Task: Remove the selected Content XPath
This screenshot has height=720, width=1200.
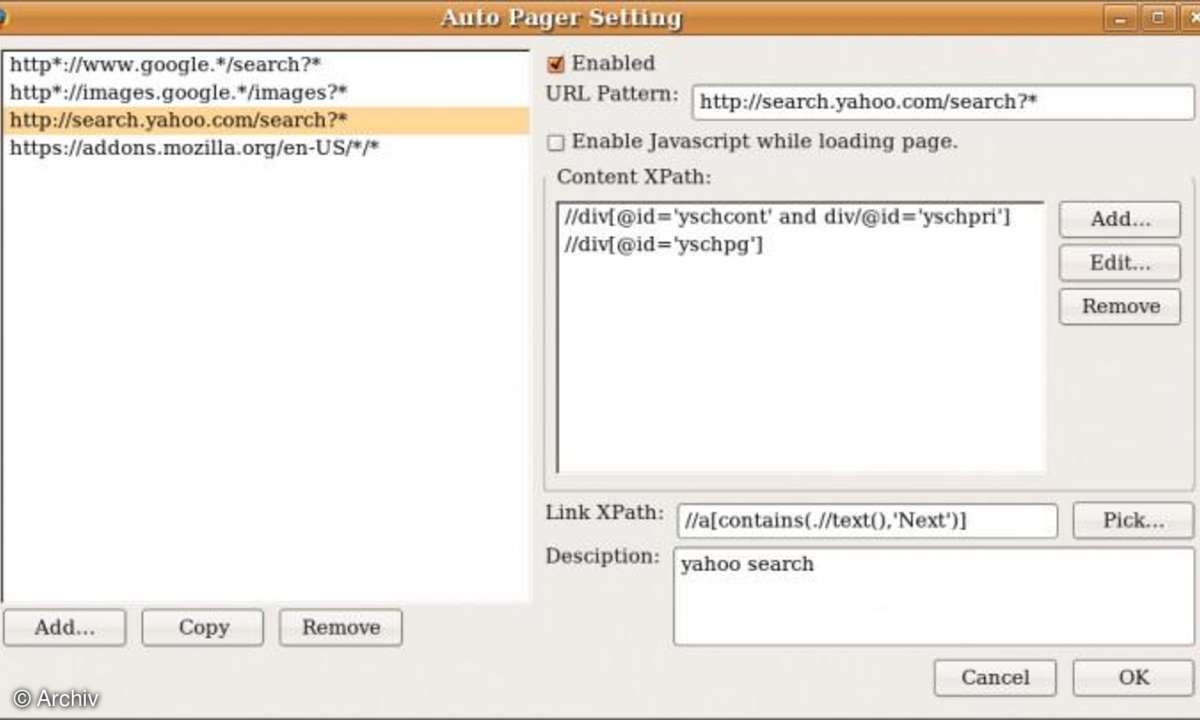Action: pos(1120,307)
